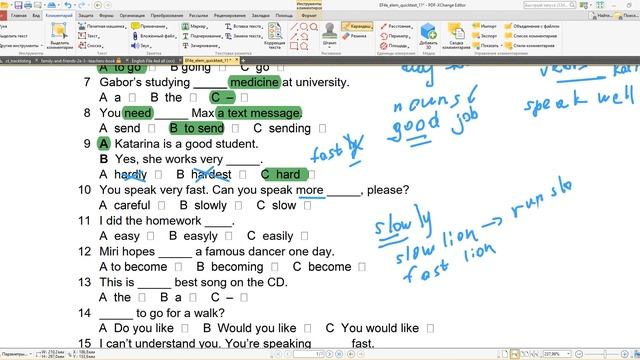Switch to the Forms ribbon tab
The image size is (640, 360).
[x=107, y=16]
